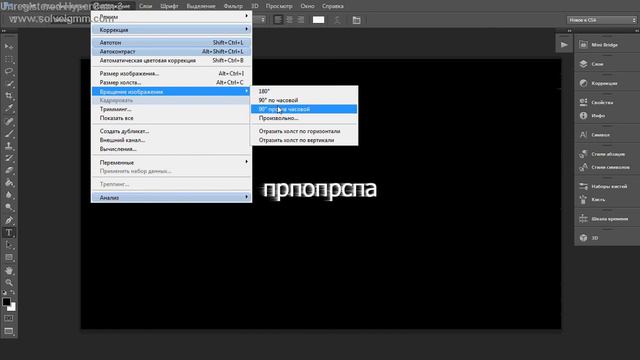Click the Create warped text icon
The image size is (640, 360).
click(x=337, y=20)
